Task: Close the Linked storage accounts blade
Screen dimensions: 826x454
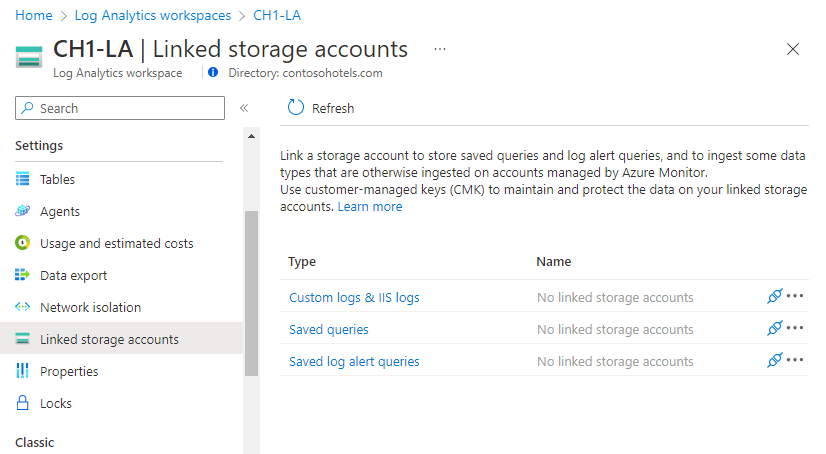Action: pyautogui.click(x=793, y=49)
